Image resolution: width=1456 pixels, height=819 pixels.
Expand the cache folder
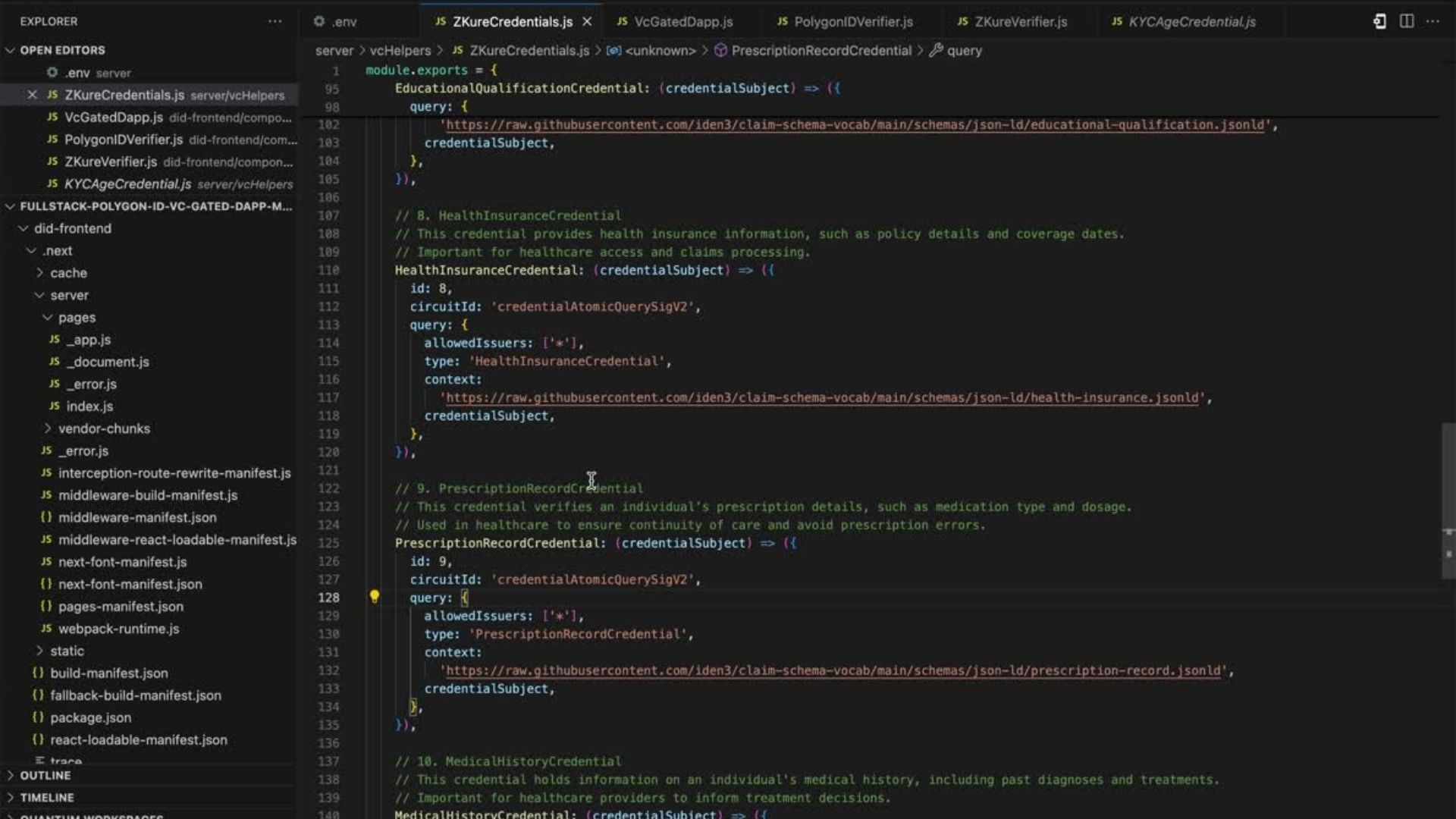tap(68, 273)
